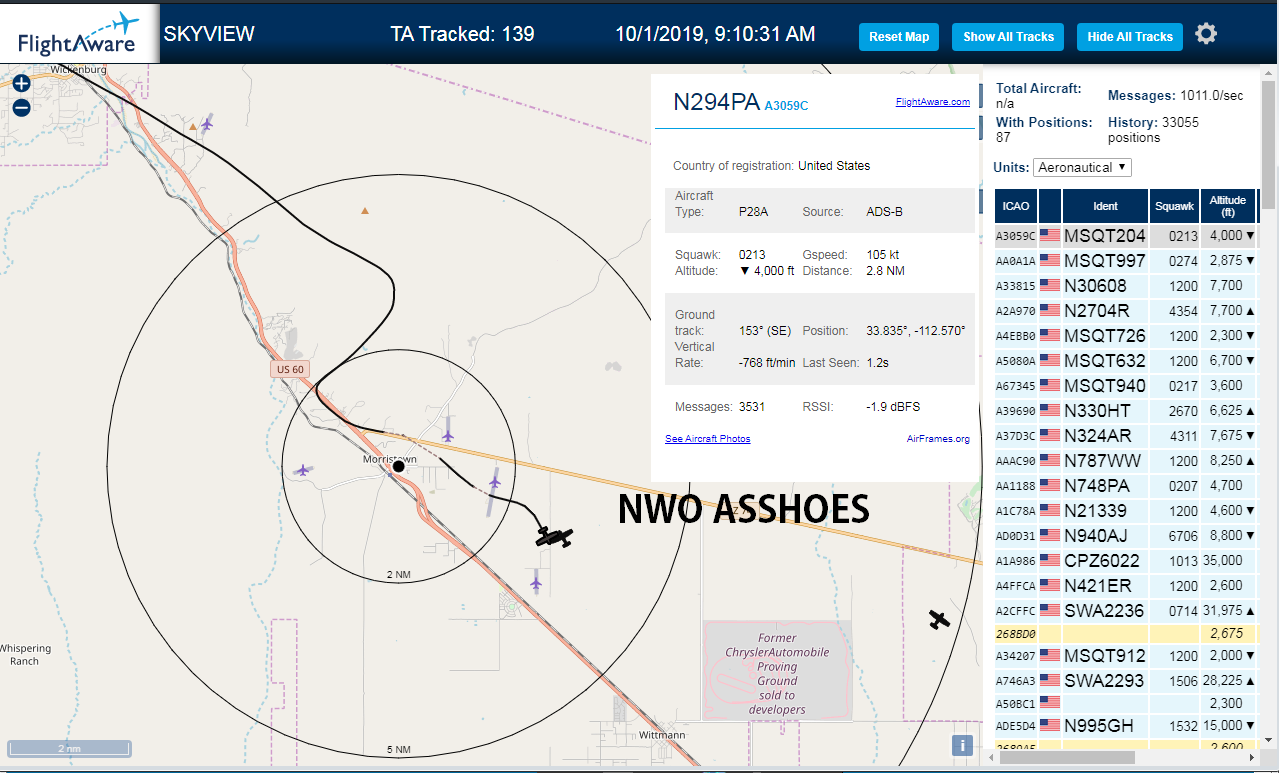Select the MSQT940 aircraft row
1279x773 pixels.
1125,386
